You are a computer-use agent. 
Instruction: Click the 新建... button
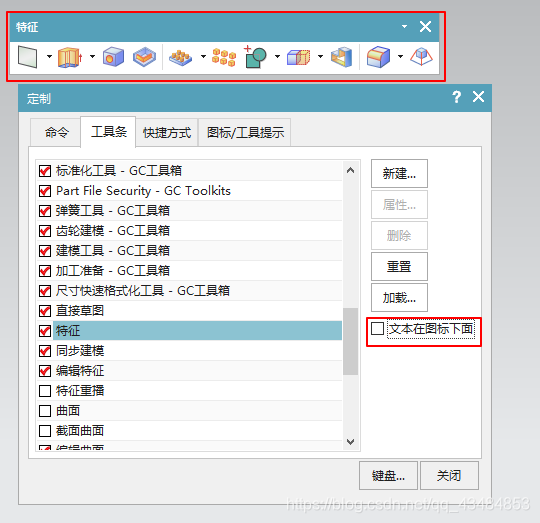[399, 174]
